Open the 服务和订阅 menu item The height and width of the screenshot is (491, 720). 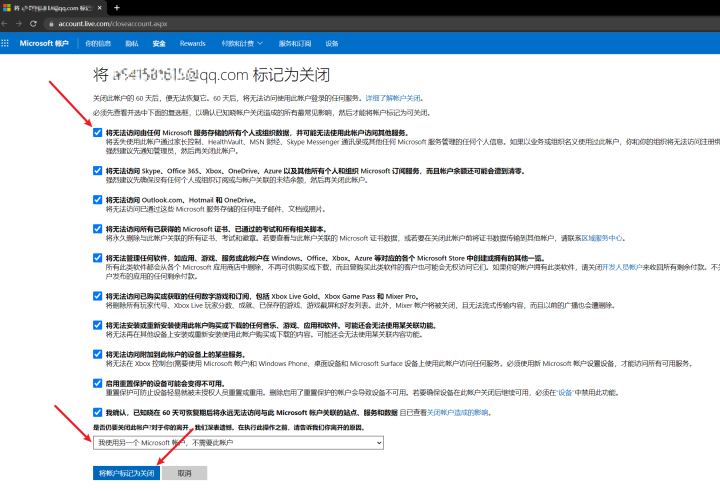[x=295, y=44]
